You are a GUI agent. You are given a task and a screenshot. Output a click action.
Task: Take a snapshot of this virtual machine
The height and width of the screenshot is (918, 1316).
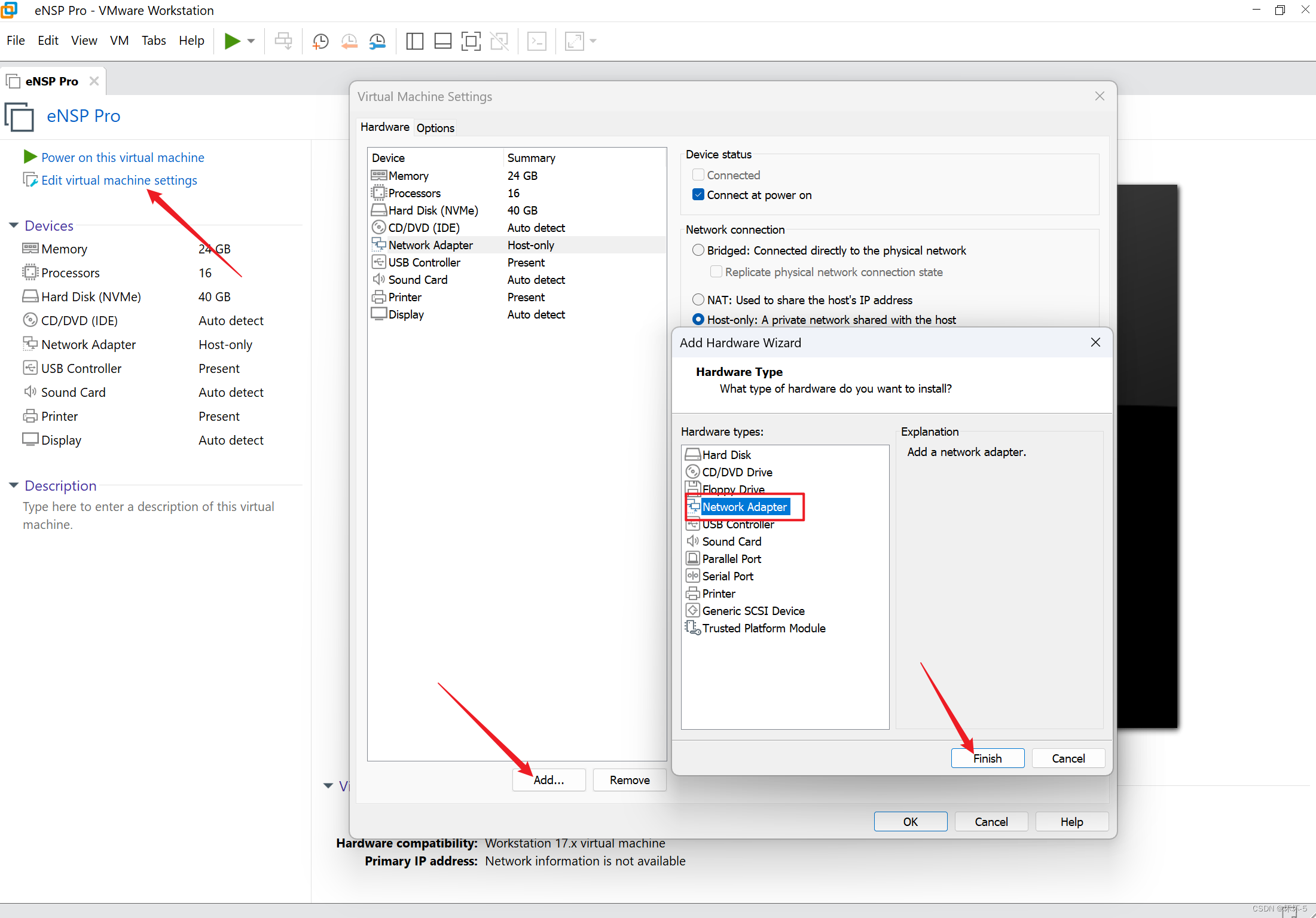point(320,41)
